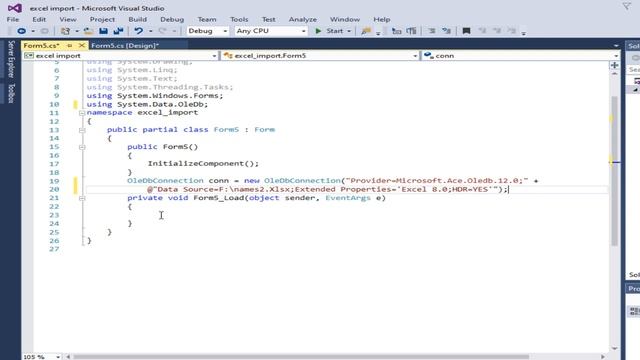The height and width of the screenshot is (360, 640).
Task: Click the New Project toolbar icon
Action: [x=65, y=31]
